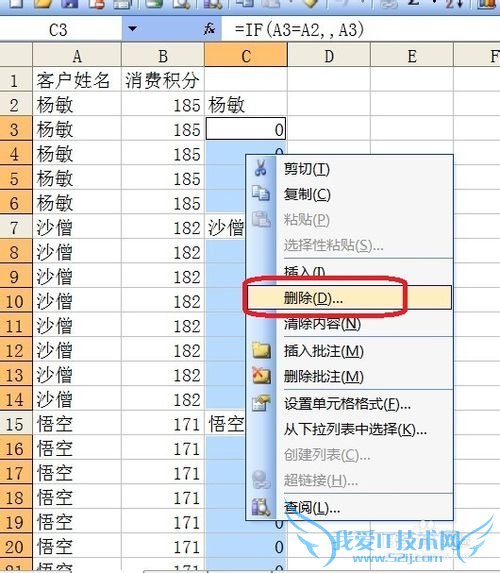The width and height of the screenshot is (500, 573).
Task: Select column A header
Action: tap(77, 56)
